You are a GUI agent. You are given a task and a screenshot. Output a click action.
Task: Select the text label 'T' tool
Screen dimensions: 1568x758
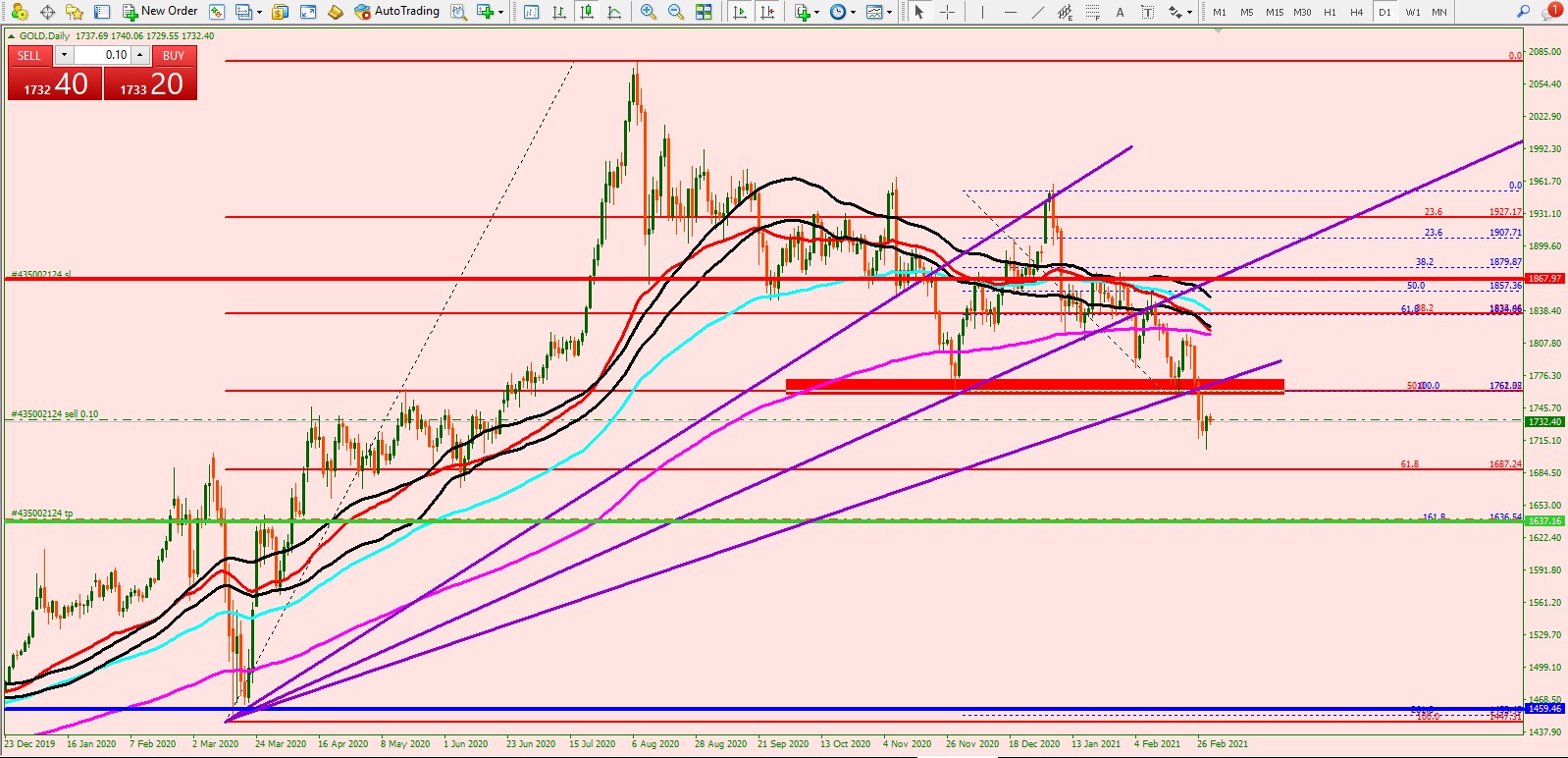coord(1147,12)
